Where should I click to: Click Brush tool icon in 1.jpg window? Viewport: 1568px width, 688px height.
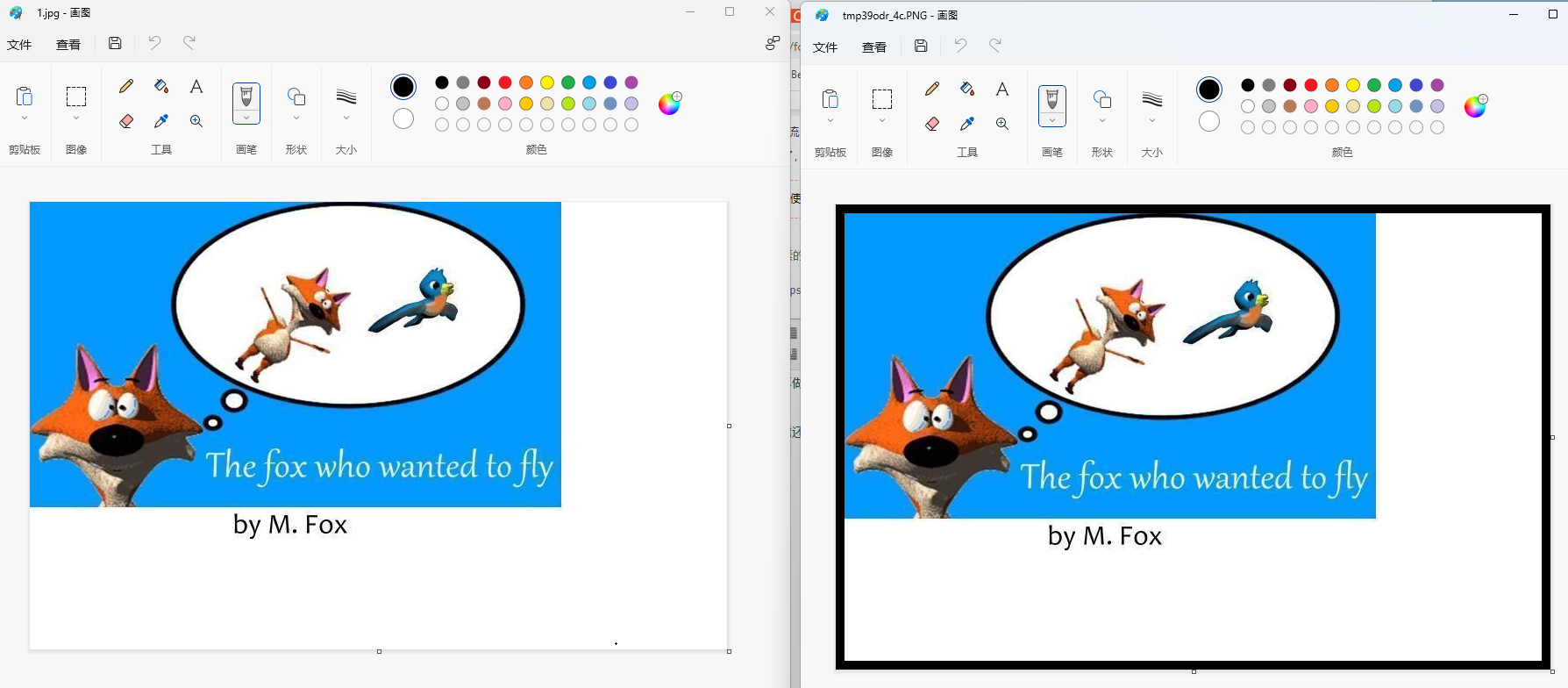point(246,97)
